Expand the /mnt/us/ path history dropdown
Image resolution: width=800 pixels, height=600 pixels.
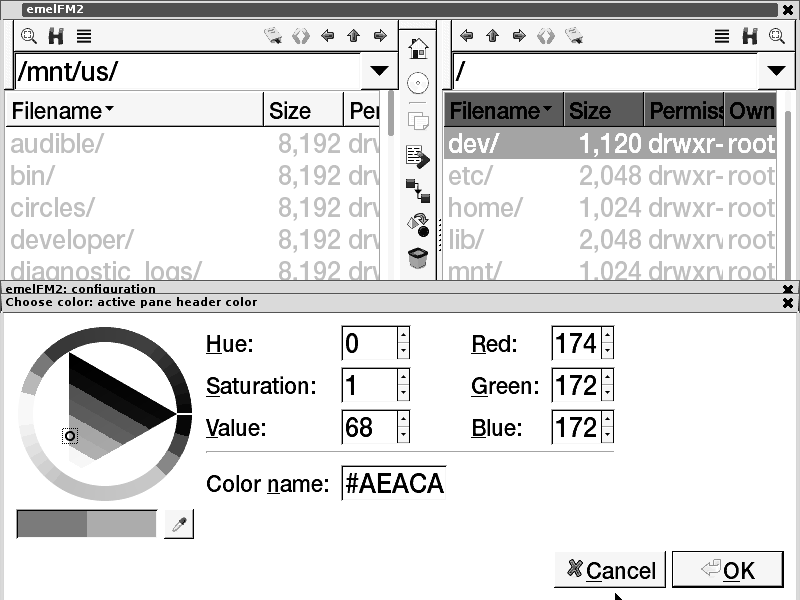coord(379,71)
